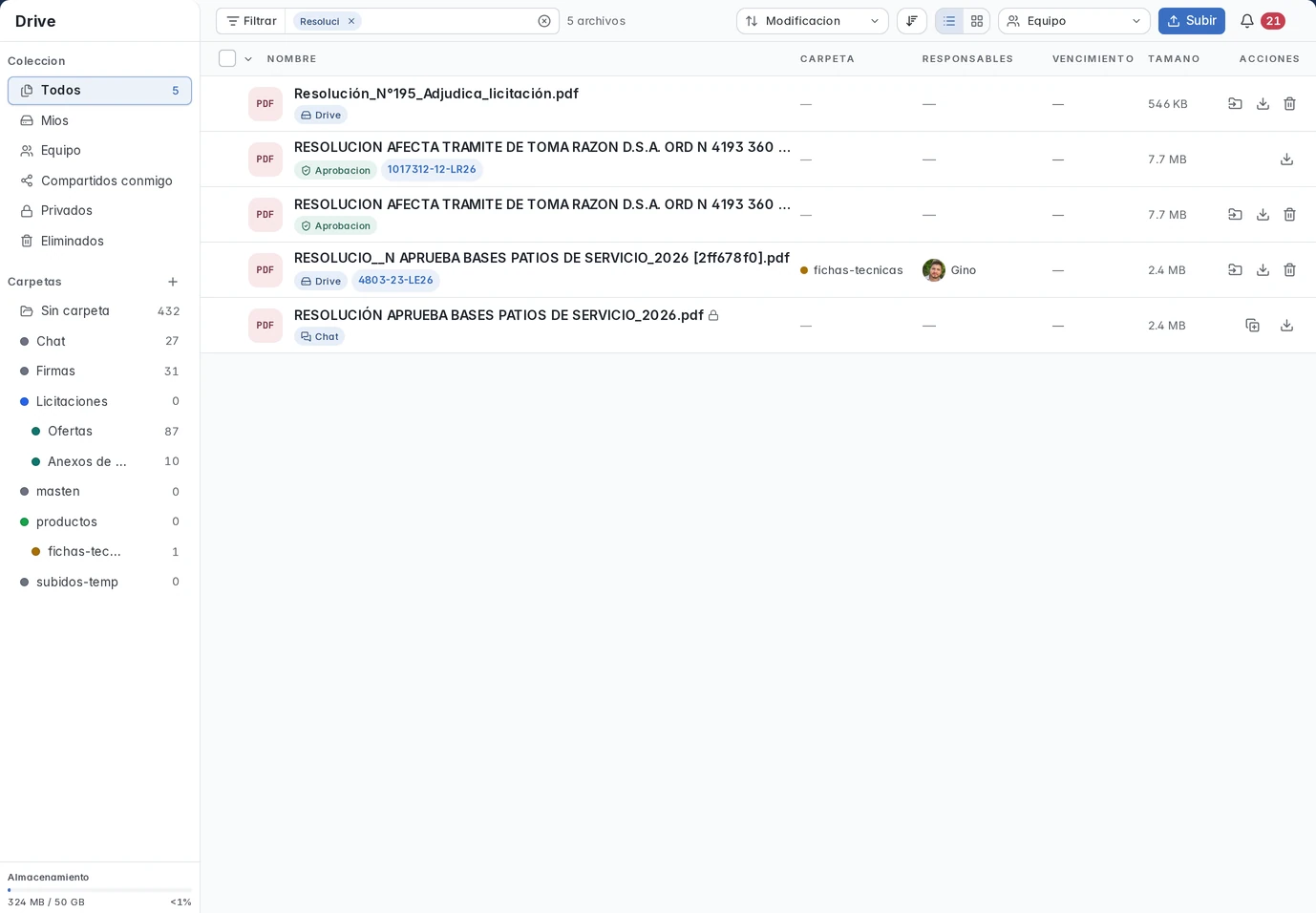Sort by the Nombre column header
This screenshot has height=913, width=1316.
pyautogui.click(x=291, y=58)
